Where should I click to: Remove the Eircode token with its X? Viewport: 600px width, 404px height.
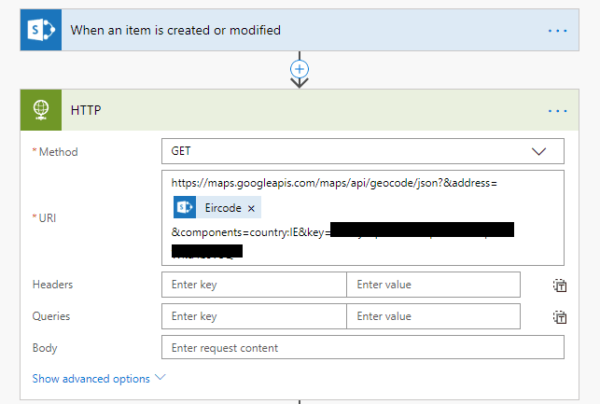(251, 208)
